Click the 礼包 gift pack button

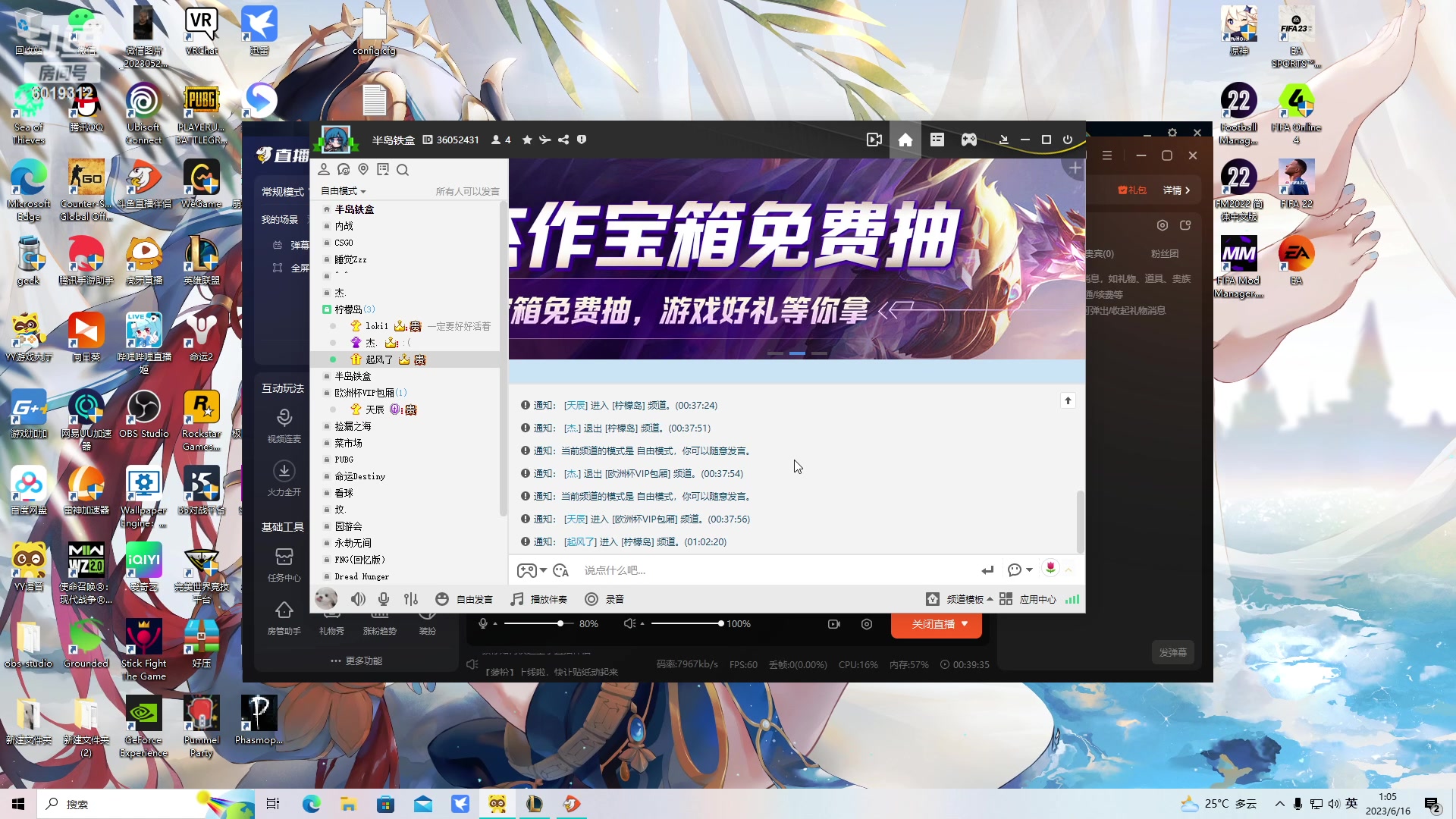coord(1132,190)
